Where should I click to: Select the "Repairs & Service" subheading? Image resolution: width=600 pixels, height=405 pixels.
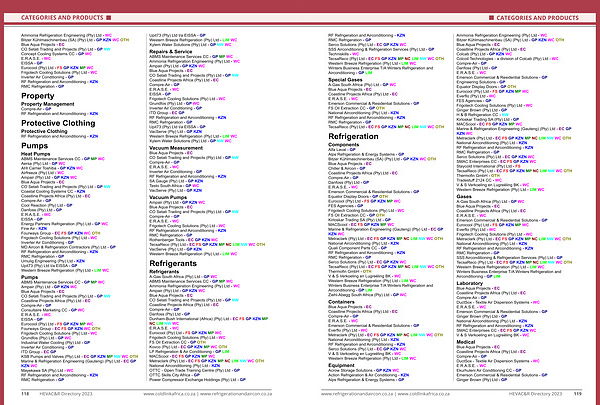[x=170, y=51]
